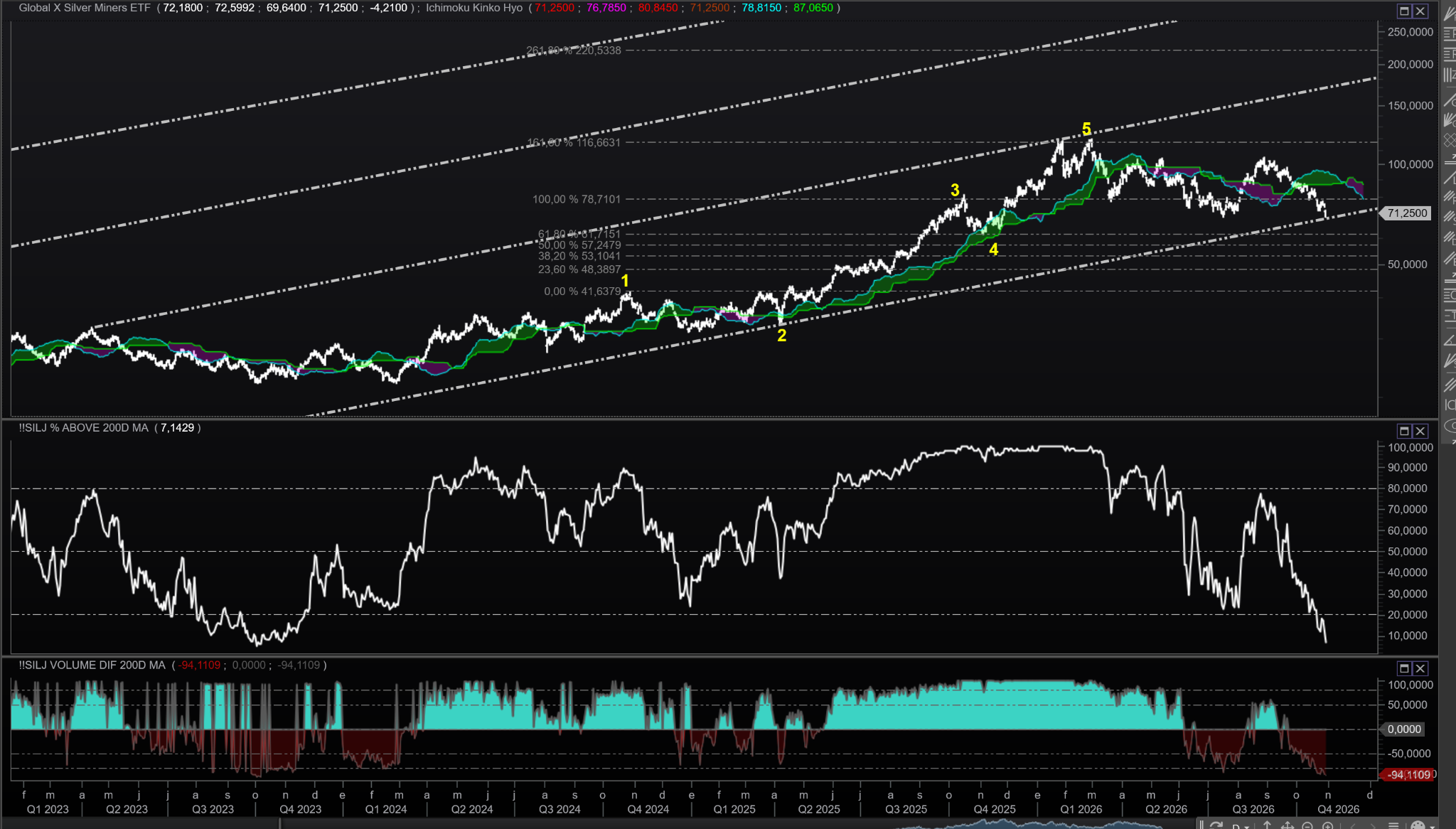Click the Q1 2025 label on time axis
The image size is (1456, 829).
tap(734, 809)
